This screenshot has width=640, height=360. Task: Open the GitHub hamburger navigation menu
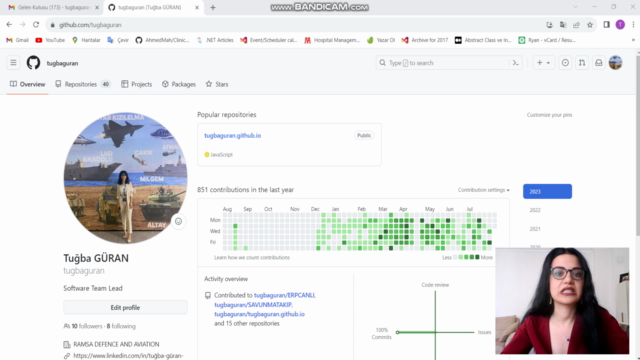13,63
